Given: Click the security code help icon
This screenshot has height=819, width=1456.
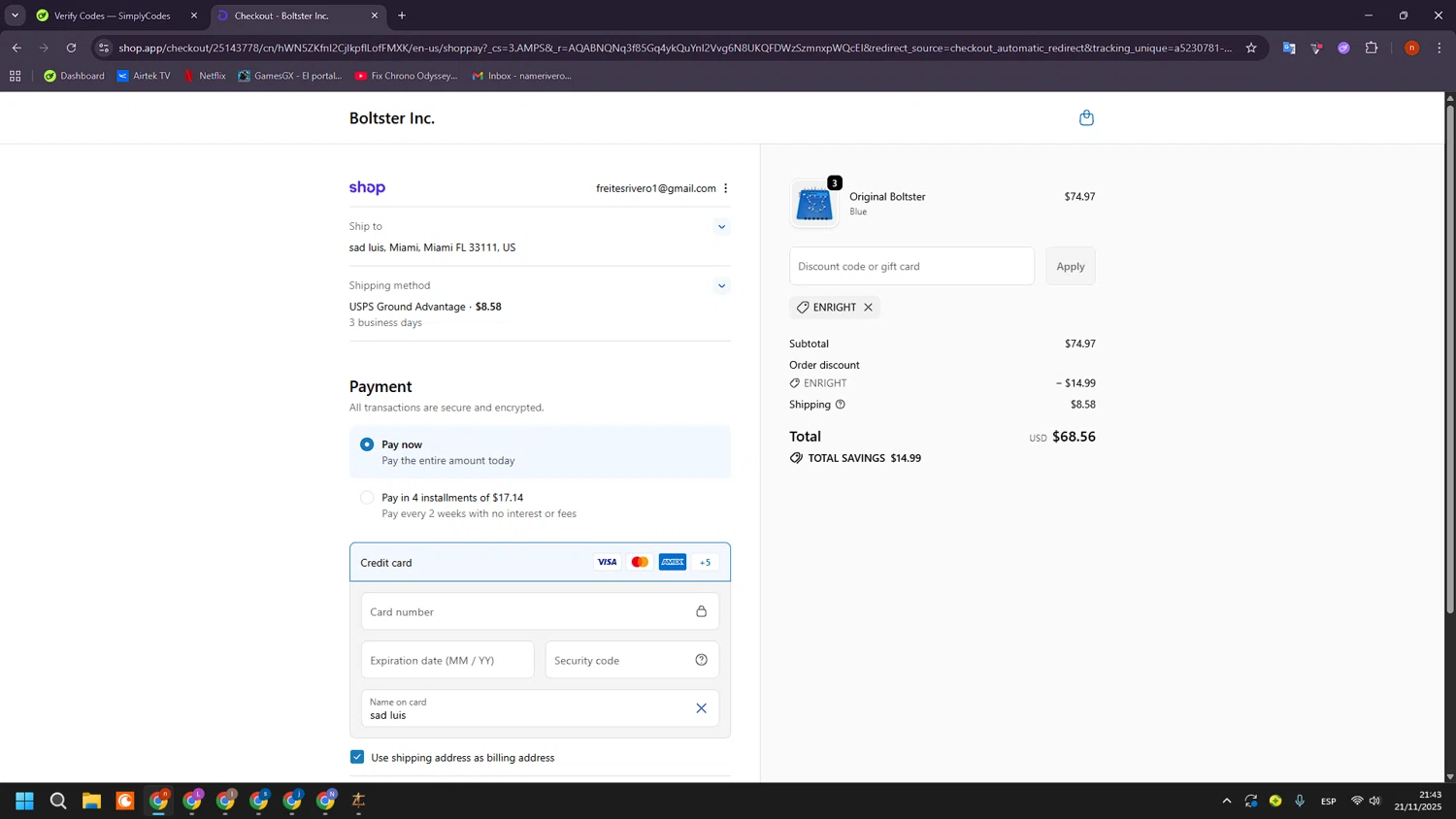Looking at the screenshot, I should tap(701, 660).
